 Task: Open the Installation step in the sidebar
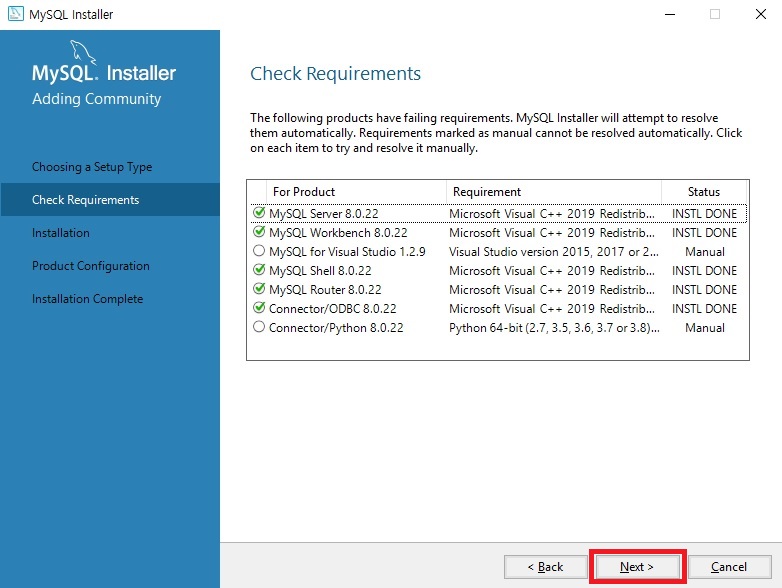pyautogui.click(x=61, y=232)
